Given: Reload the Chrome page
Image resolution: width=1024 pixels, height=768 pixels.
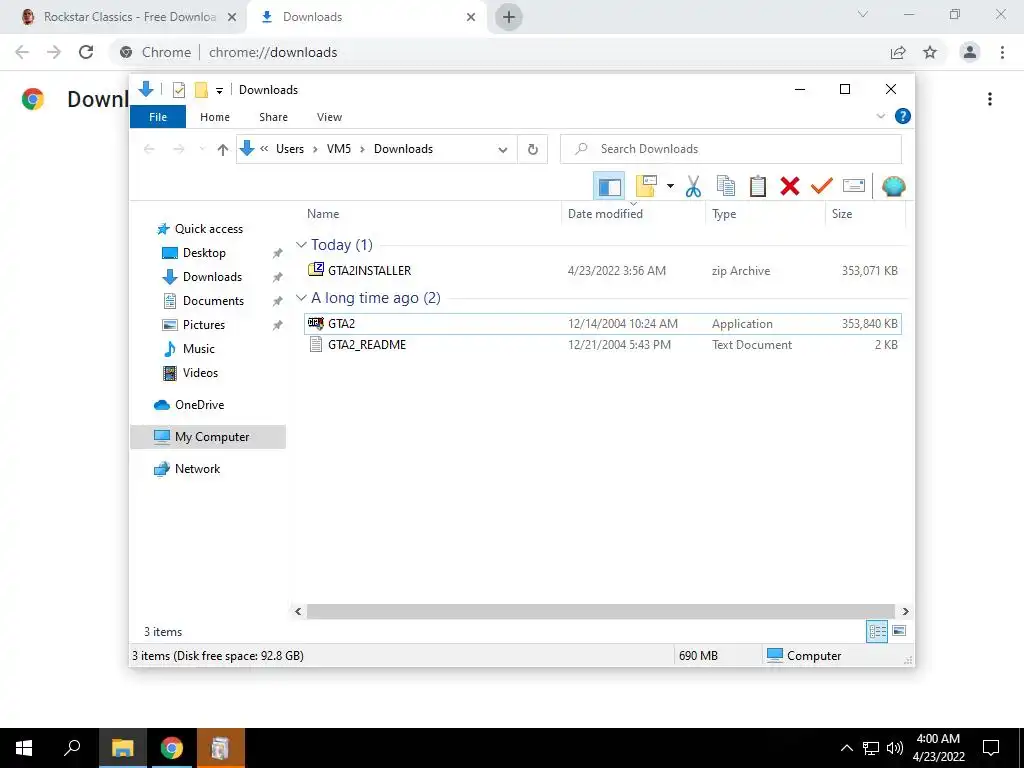Looking at the screenshot, I should click(86, 52).
